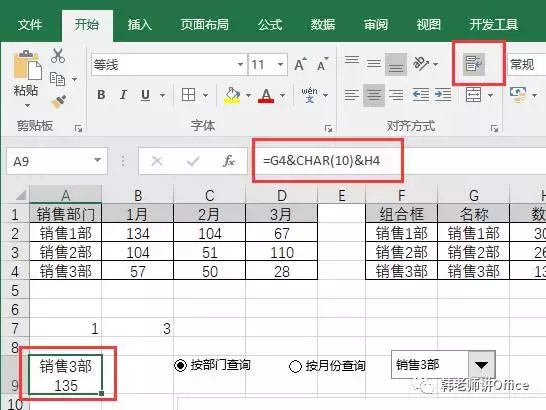Click the text orientation icon

click(x=421, y=64)
